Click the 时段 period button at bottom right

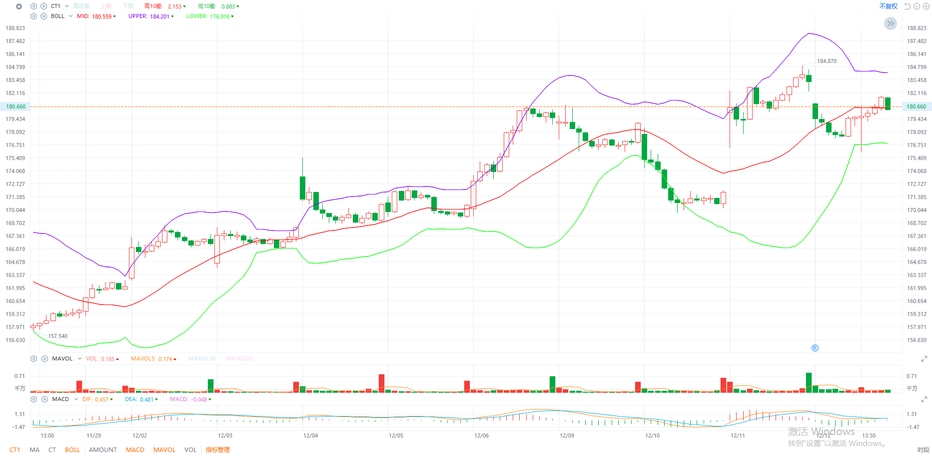tap(922, 450)
